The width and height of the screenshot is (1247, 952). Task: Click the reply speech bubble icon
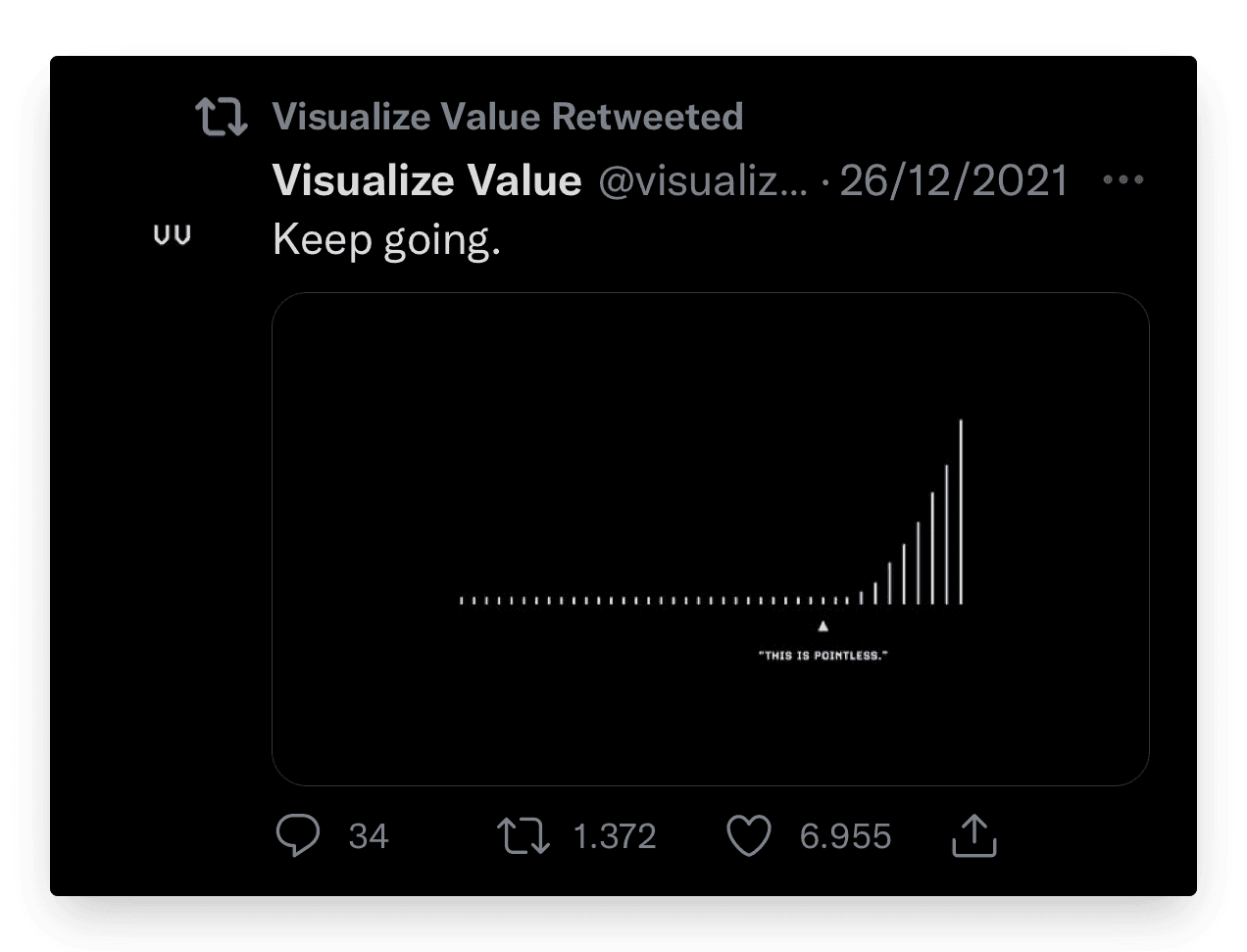[x=297, y=836]
